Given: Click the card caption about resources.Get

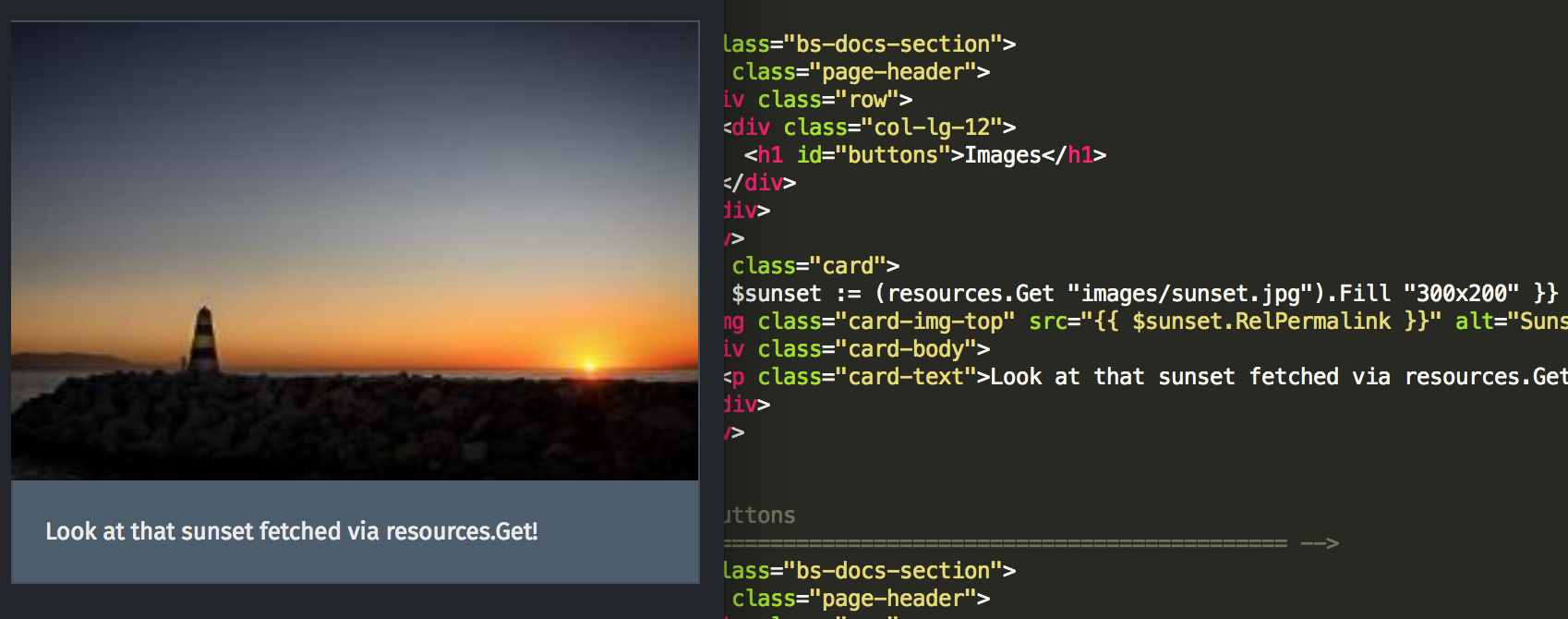Looking at the screenshot, I should [291, 531].
